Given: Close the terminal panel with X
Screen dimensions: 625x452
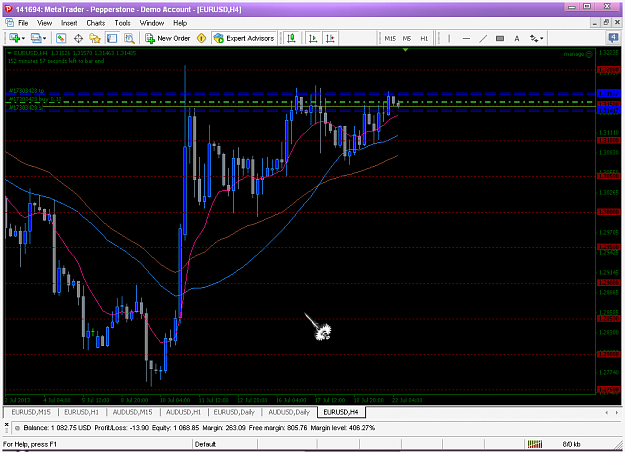Looking at the screenshot, I should point(6,424).
